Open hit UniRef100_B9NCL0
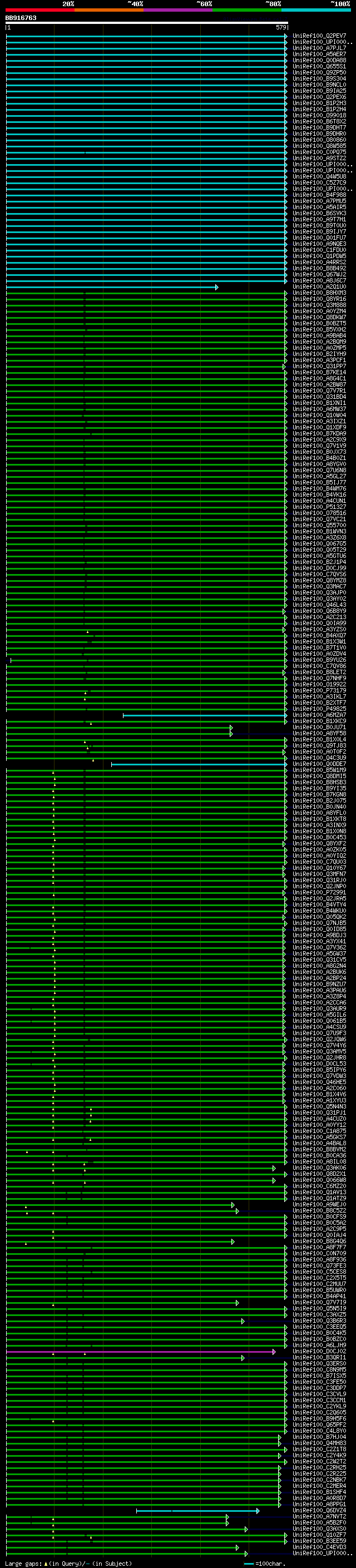The image size is (356, 1568). click(319, 85)
